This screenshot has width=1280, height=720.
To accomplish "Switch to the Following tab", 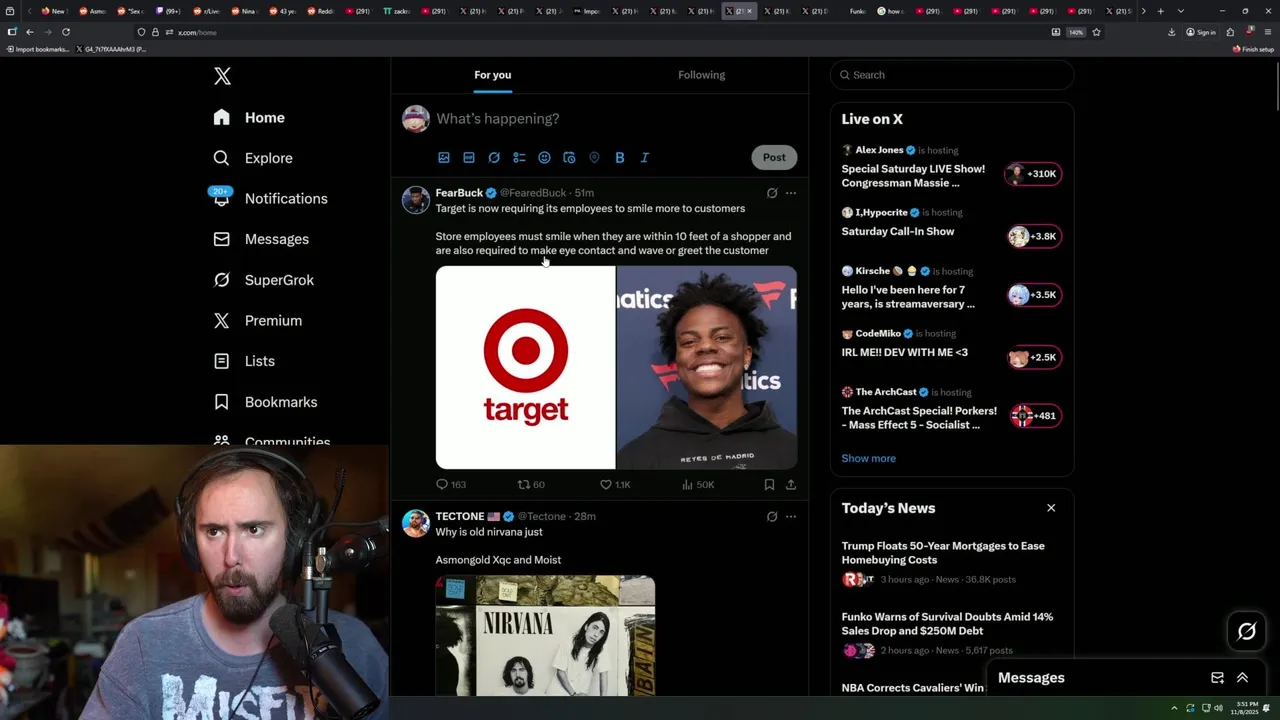I will pos(702,75).
